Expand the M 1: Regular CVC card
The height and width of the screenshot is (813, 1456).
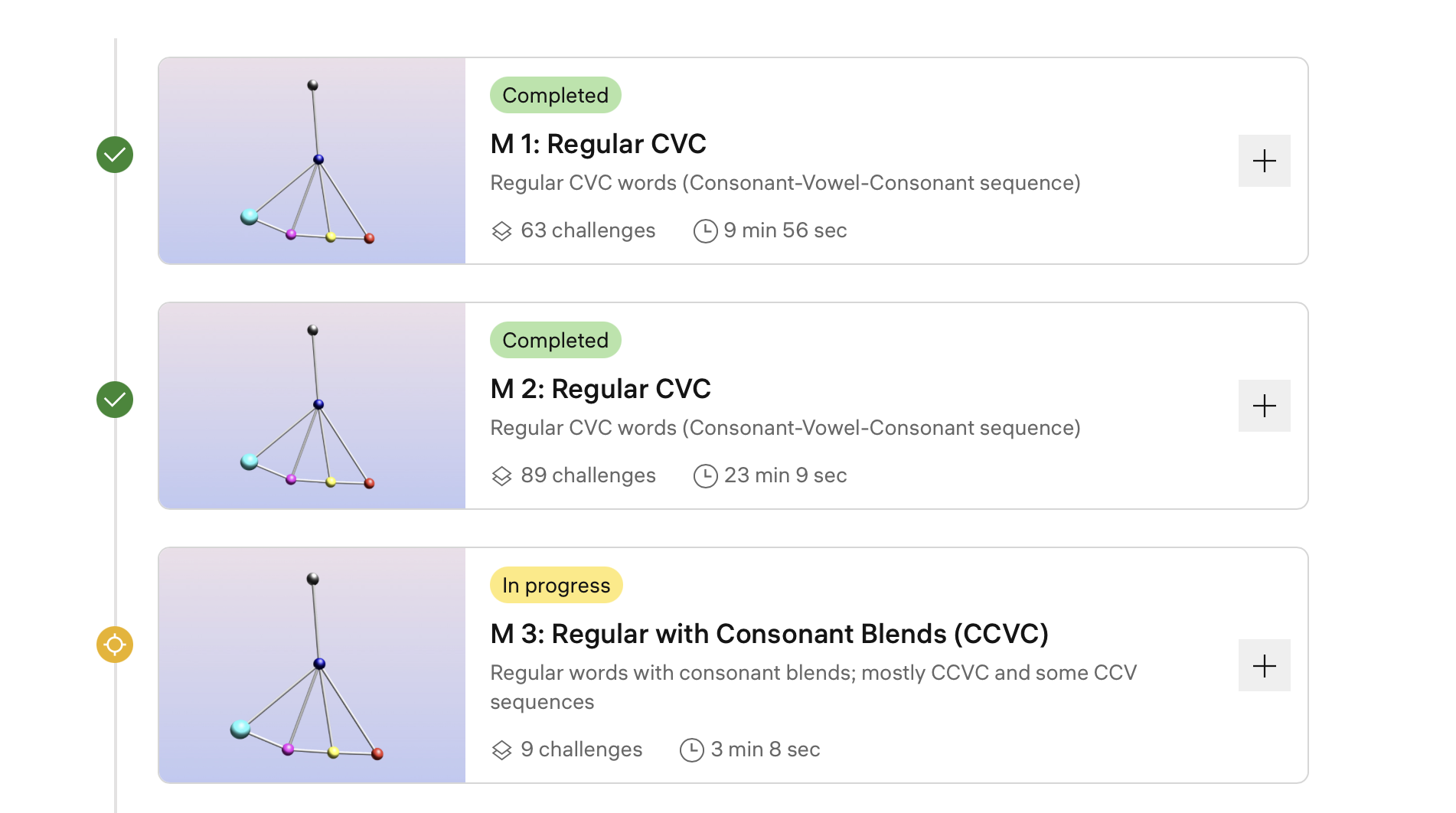pyautogui.click(x=1264, y=161)
